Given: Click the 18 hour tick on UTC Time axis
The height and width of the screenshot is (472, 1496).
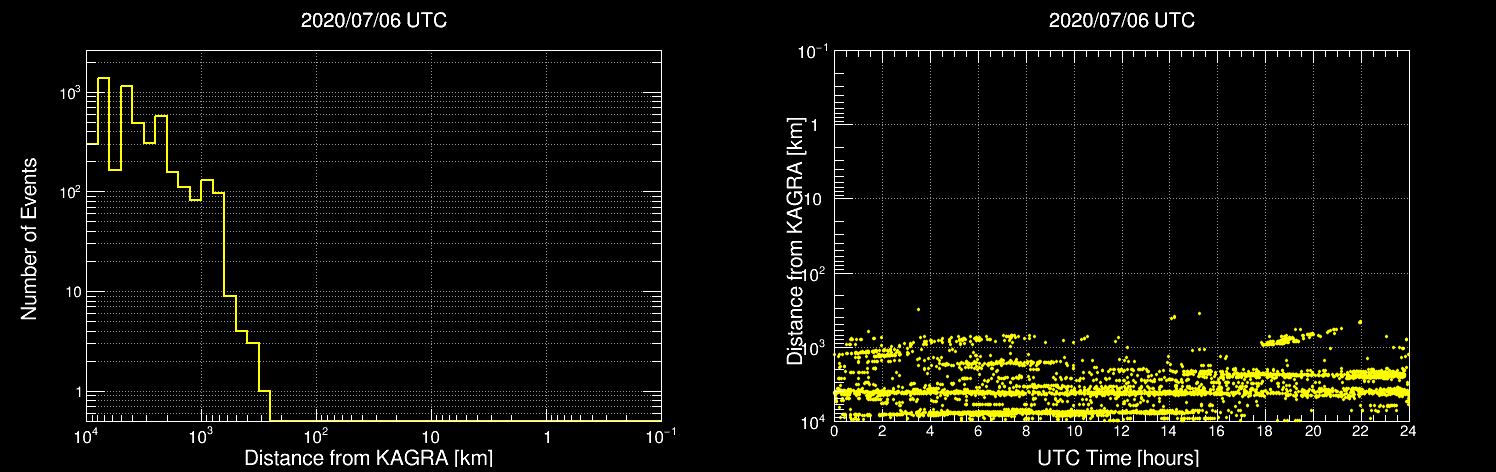Looking at the screenshot, I should tap(1265, 431).
